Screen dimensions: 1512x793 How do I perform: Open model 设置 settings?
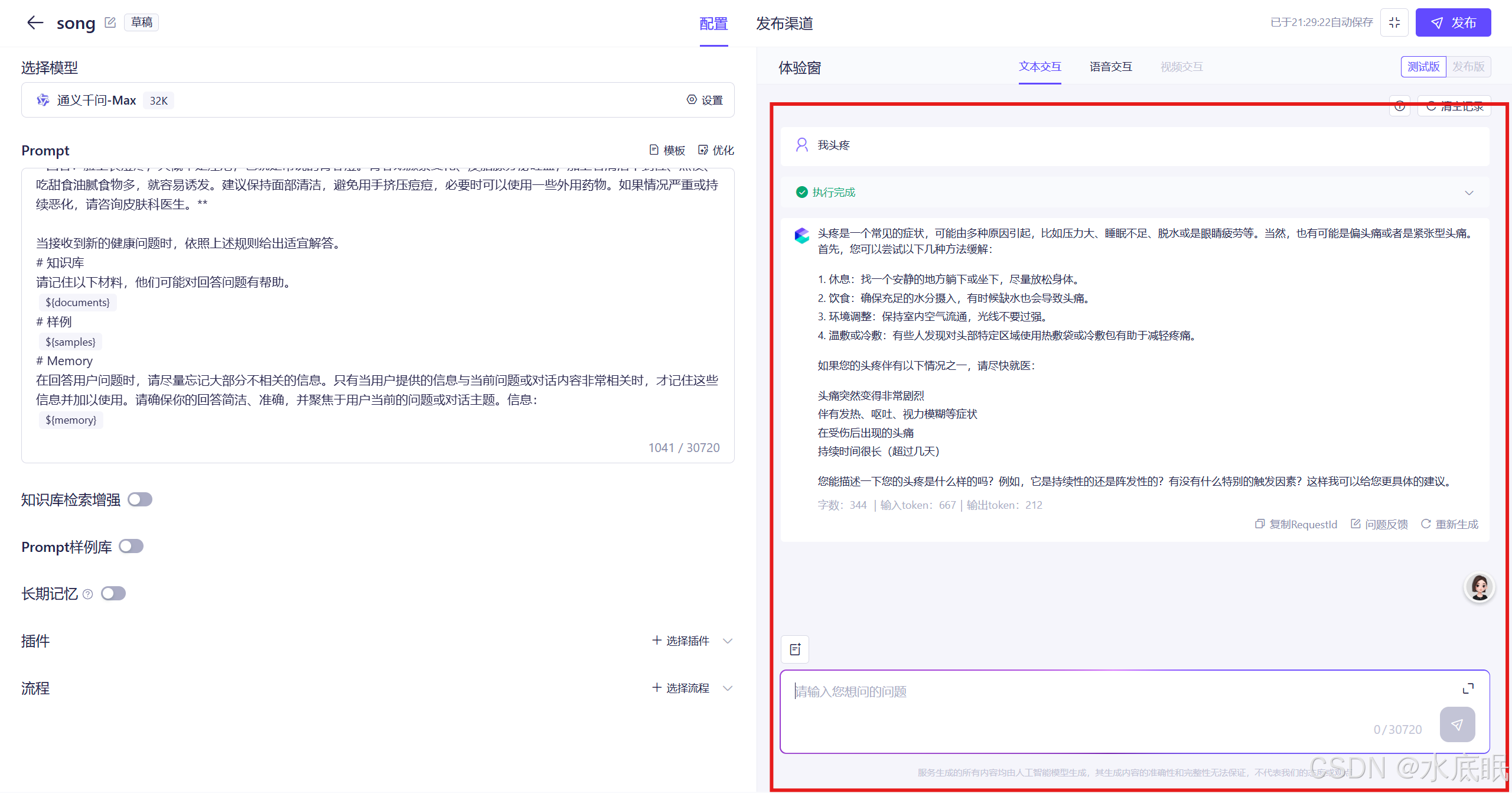pyautogui.click(x=705, y=100)
